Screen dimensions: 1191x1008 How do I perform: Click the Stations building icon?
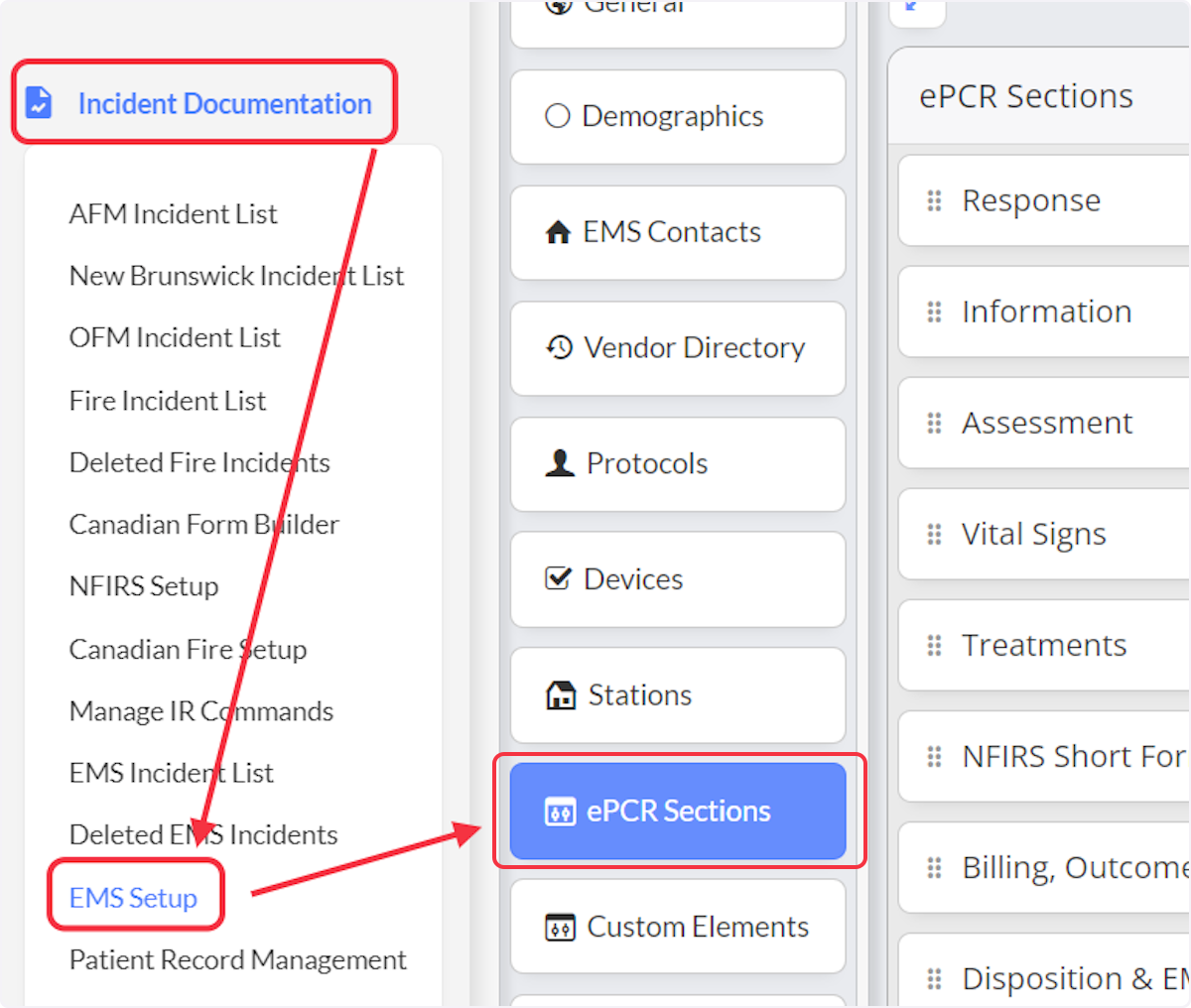coord(561,694)
